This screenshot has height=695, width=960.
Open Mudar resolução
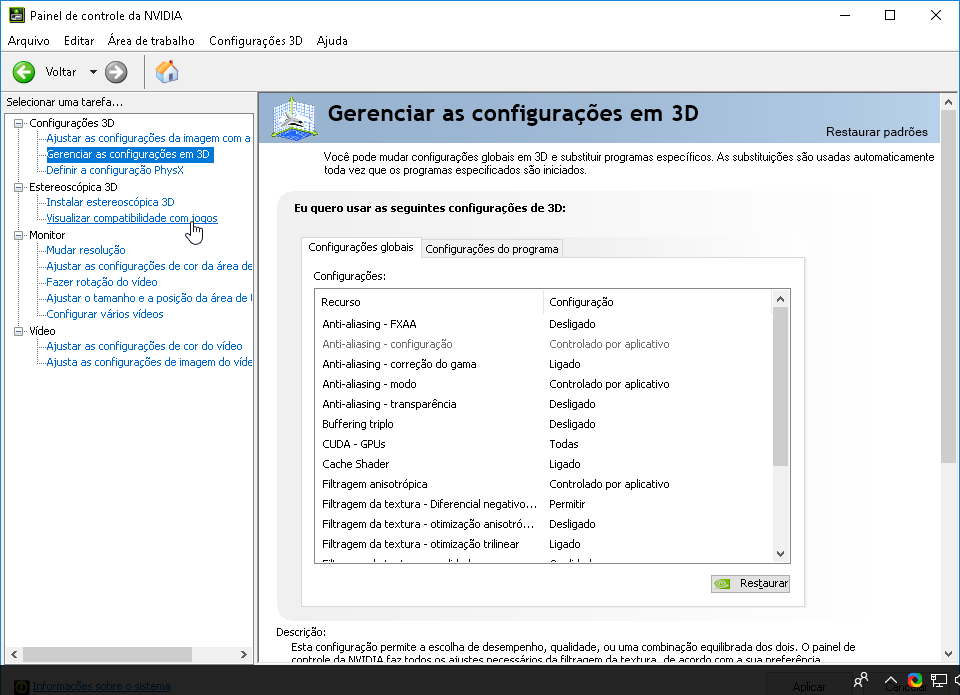coord(86,250)
